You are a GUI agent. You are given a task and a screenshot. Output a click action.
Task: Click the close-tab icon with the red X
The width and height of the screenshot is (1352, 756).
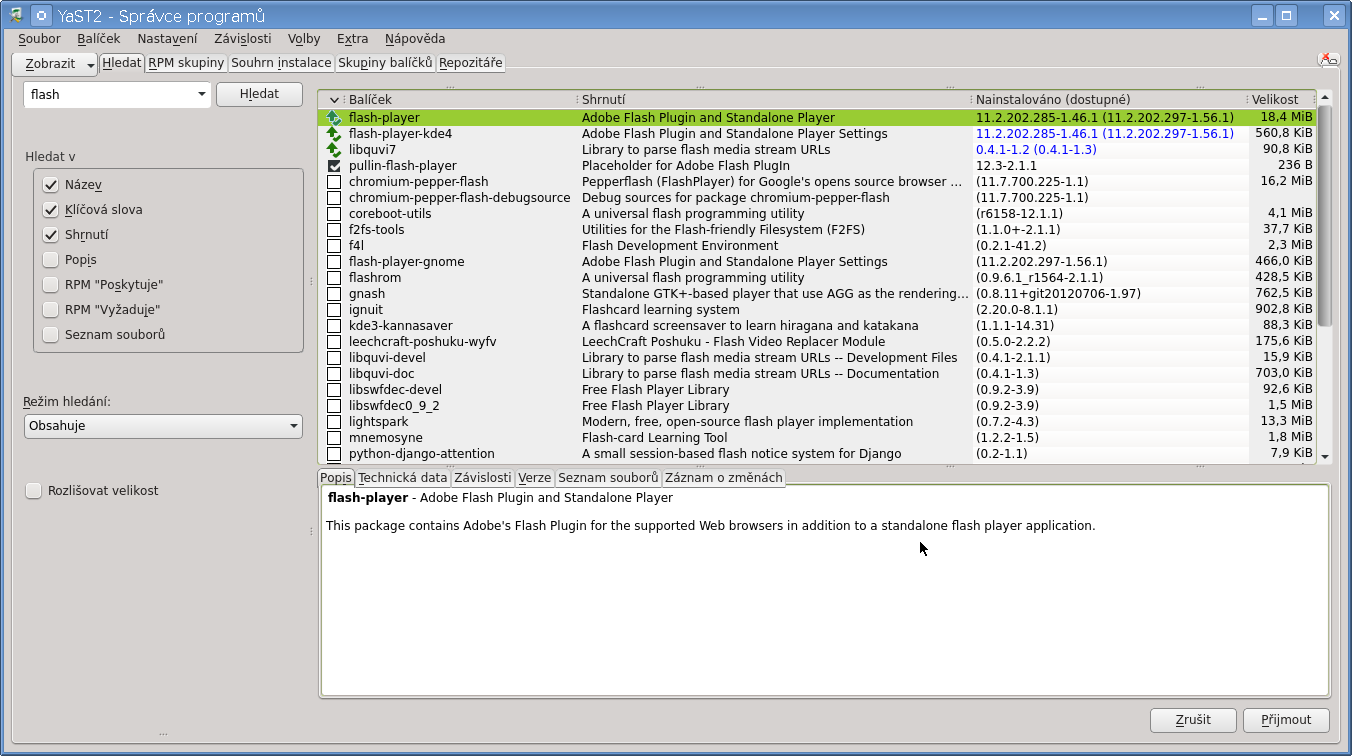(x=1328, y=60)
